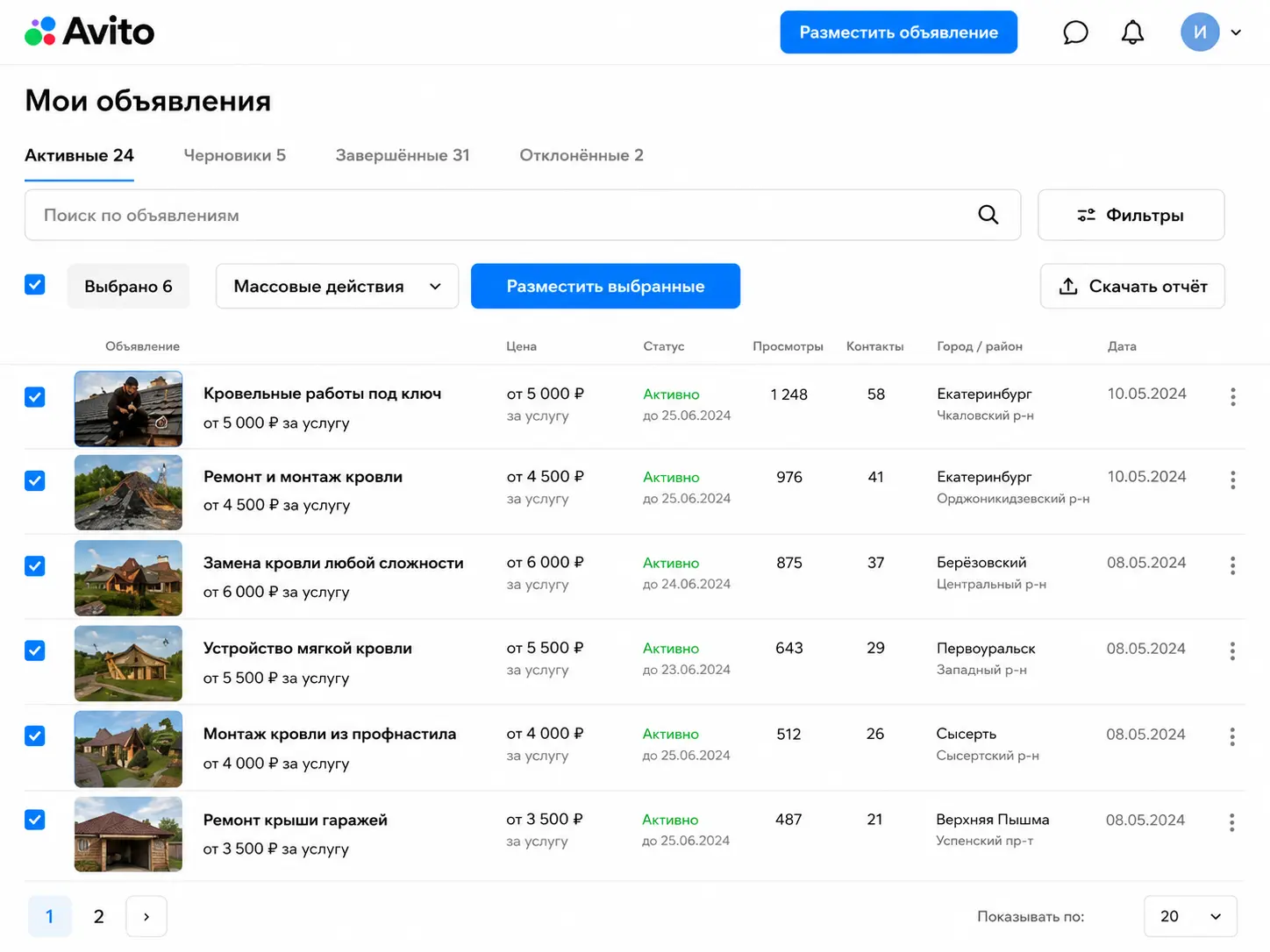Select page 1 in pagination

(x=50, y=917)
